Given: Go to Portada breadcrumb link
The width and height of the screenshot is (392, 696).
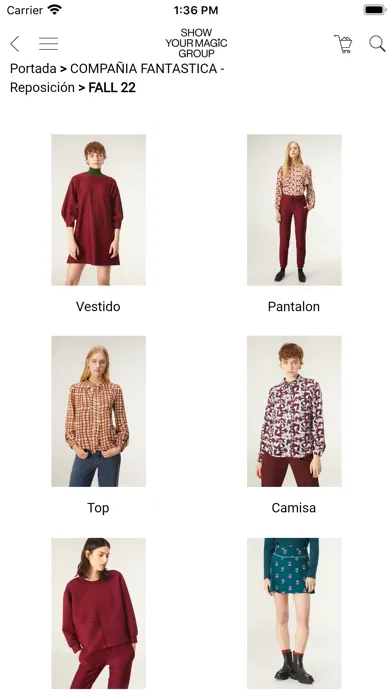Looking at the screenshot, I should pyautogui.click(x=33, y=69).
